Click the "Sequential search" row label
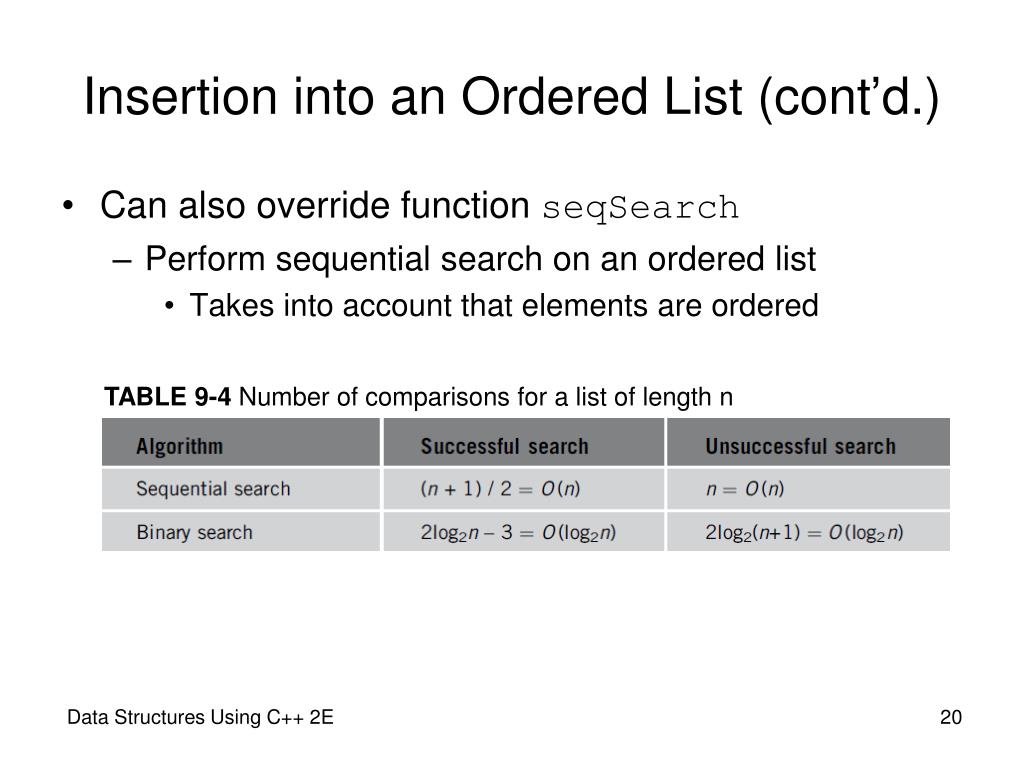This screenshot has height=768, width=1024. tap(213, 489)
